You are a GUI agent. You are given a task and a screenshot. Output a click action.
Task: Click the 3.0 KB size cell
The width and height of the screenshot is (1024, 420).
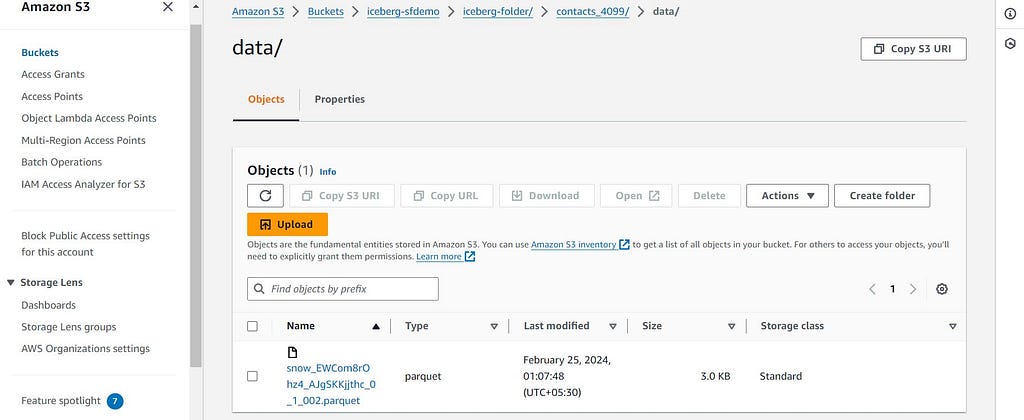715,376
